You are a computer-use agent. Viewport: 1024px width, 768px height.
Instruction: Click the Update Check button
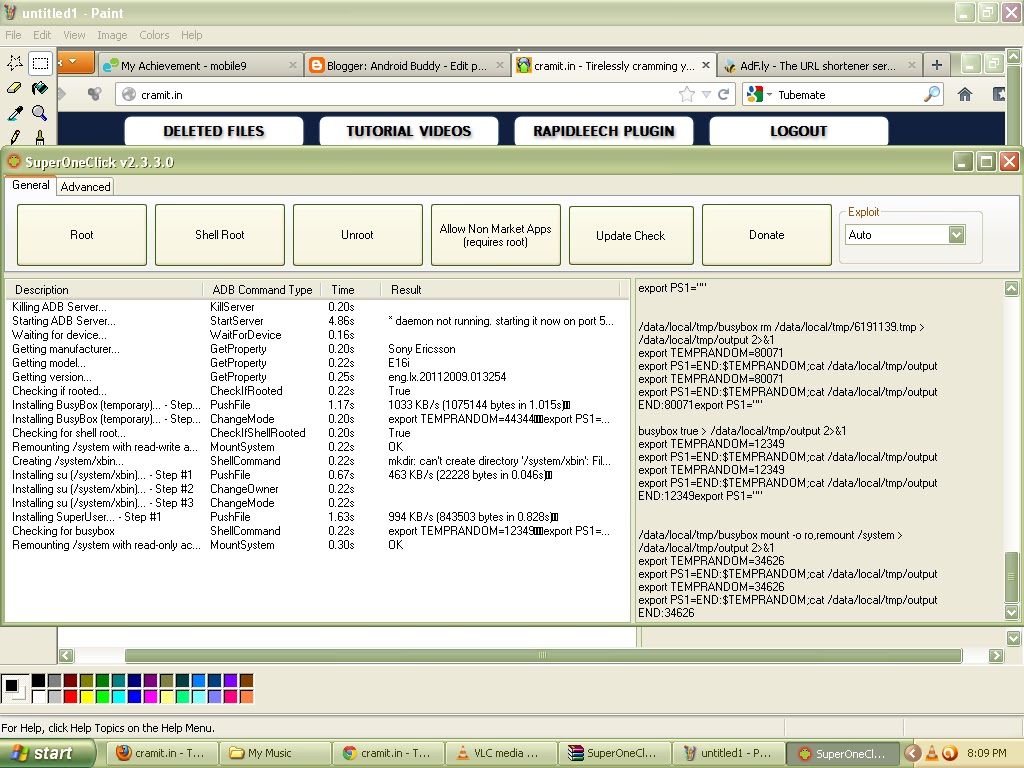631,236
